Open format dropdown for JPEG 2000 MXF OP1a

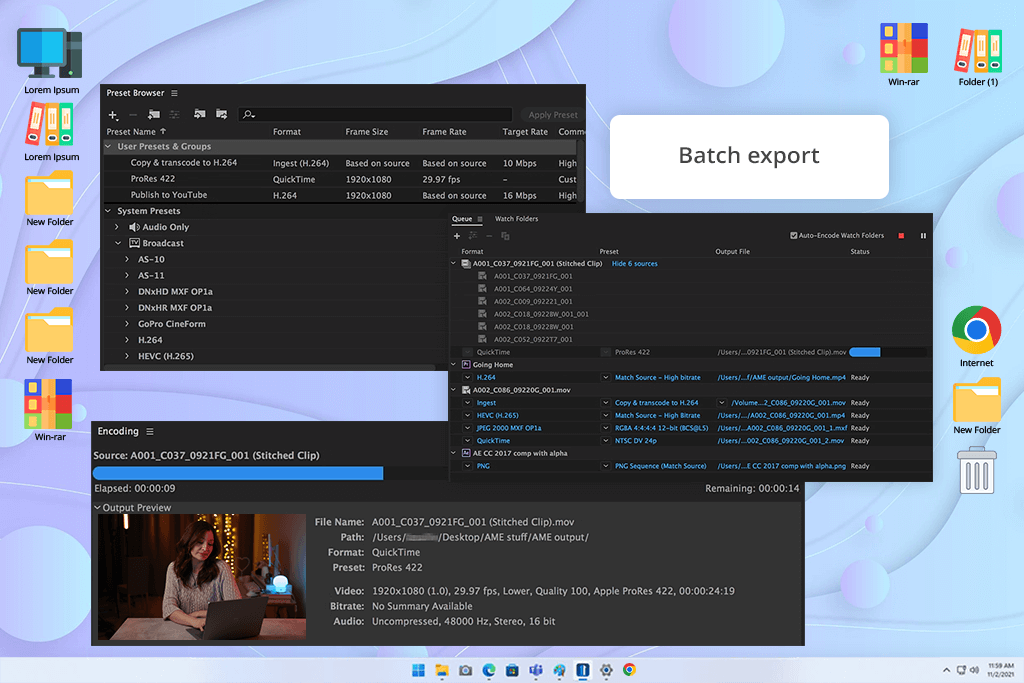[x=468, y=428]
